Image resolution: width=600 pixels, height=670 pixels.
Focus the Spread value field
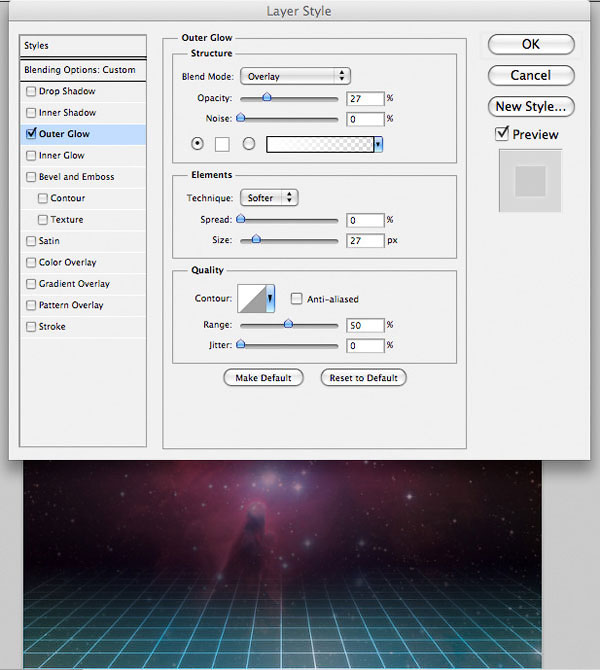(365, 220)
